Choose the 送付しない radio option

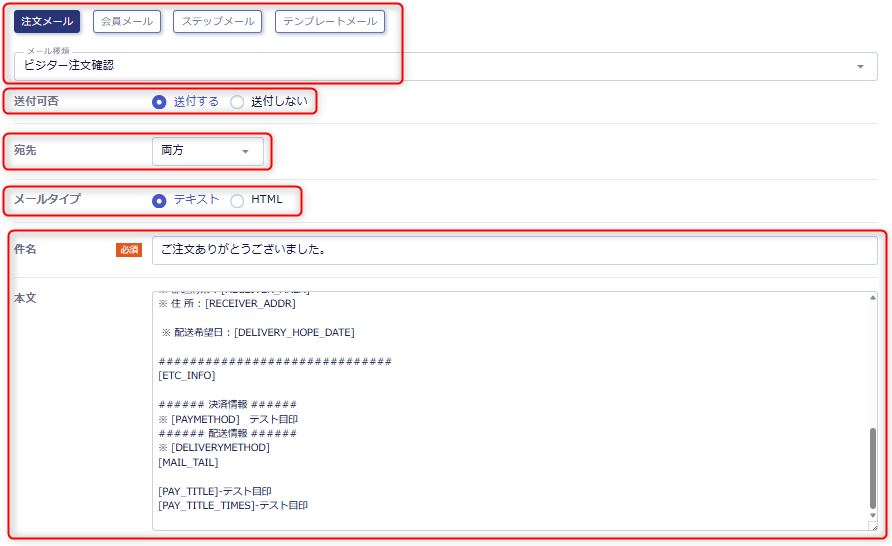(237, 102)
